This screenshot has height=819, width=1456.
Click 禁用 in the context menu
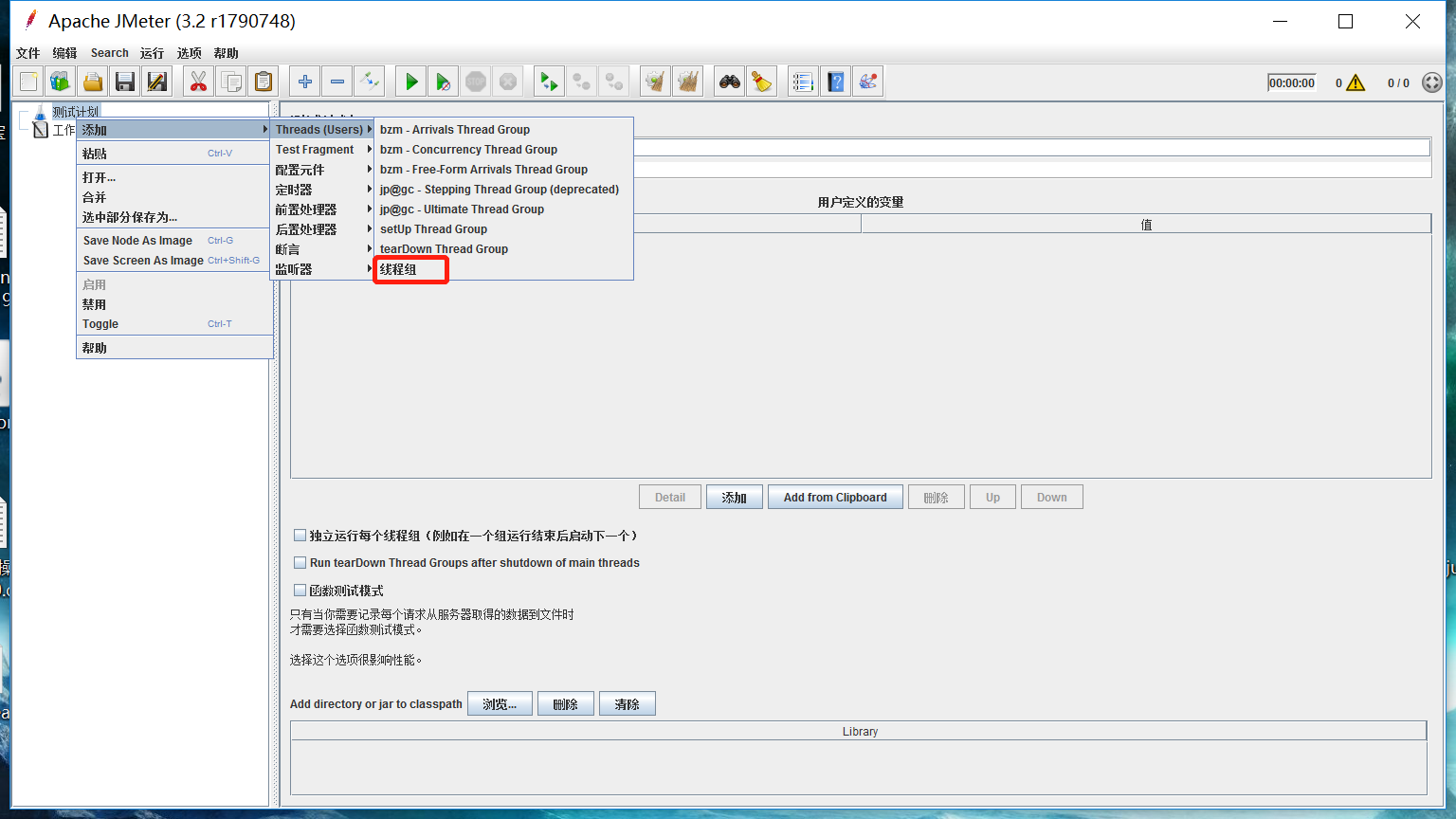point(174,304)
